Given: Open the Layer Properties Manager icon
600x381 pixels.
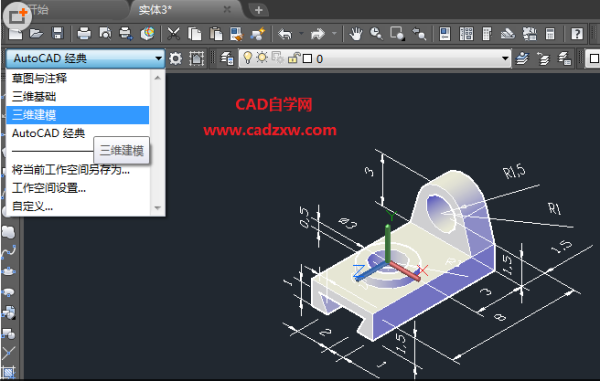Looking at the screenshot, I should pyautogui.click(x=227, y=59).
